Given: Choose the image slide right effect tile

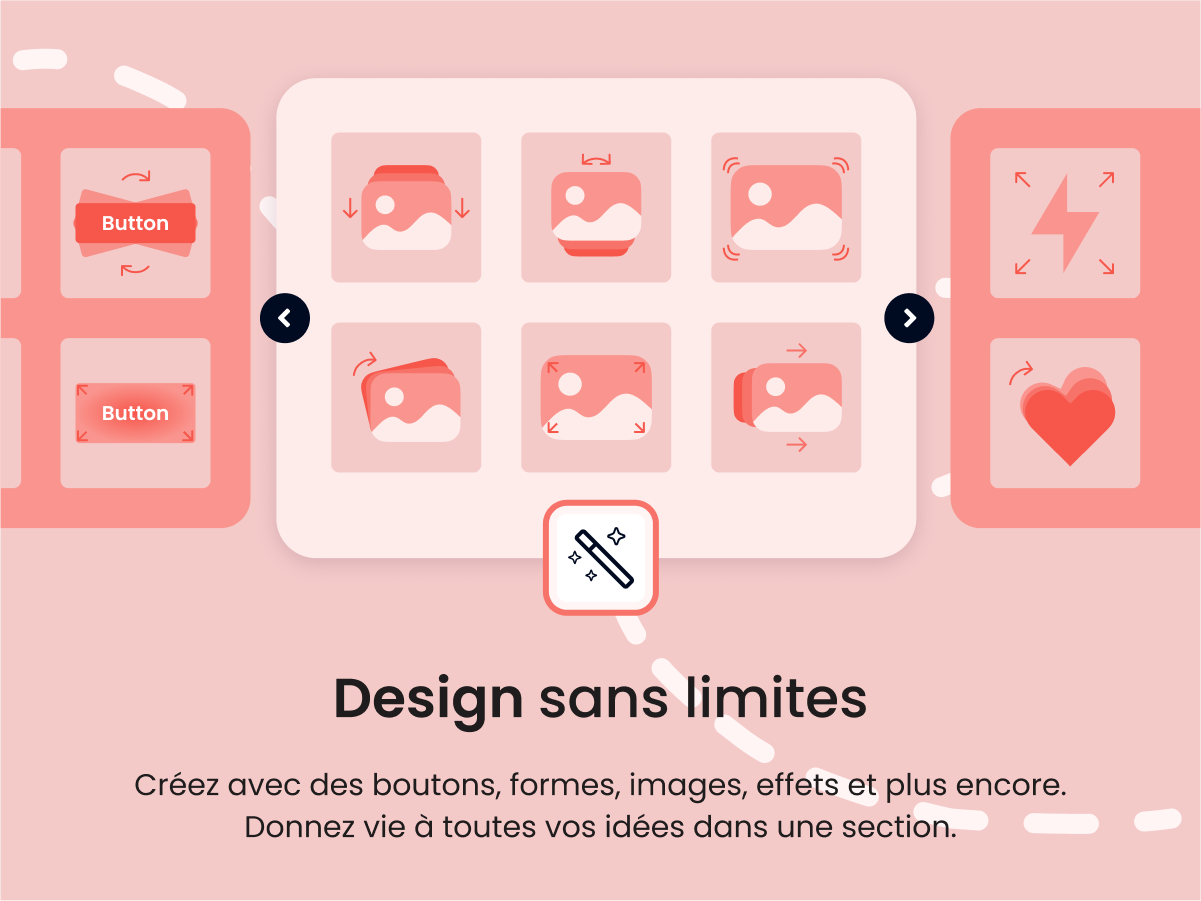Looking at the screenshot, I should tap(786, 397).
